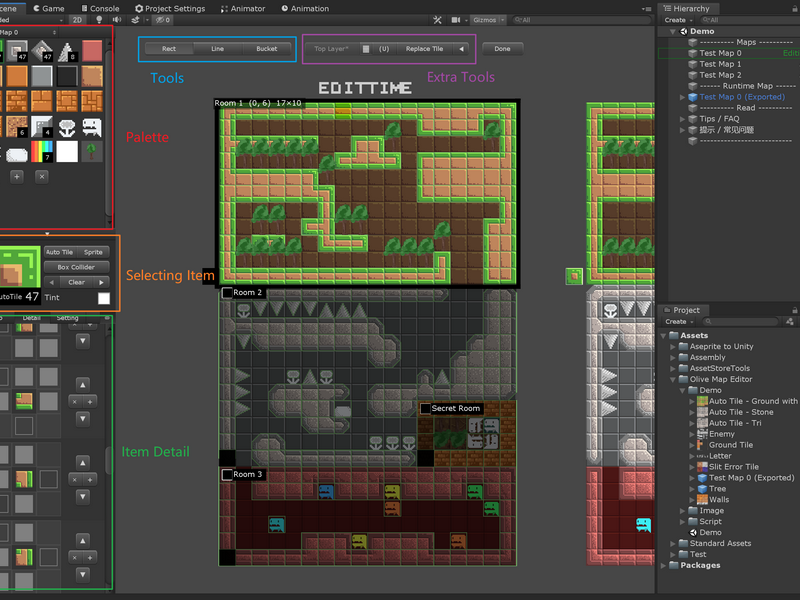Toggle scene audio speaker icon

(117, 20)
